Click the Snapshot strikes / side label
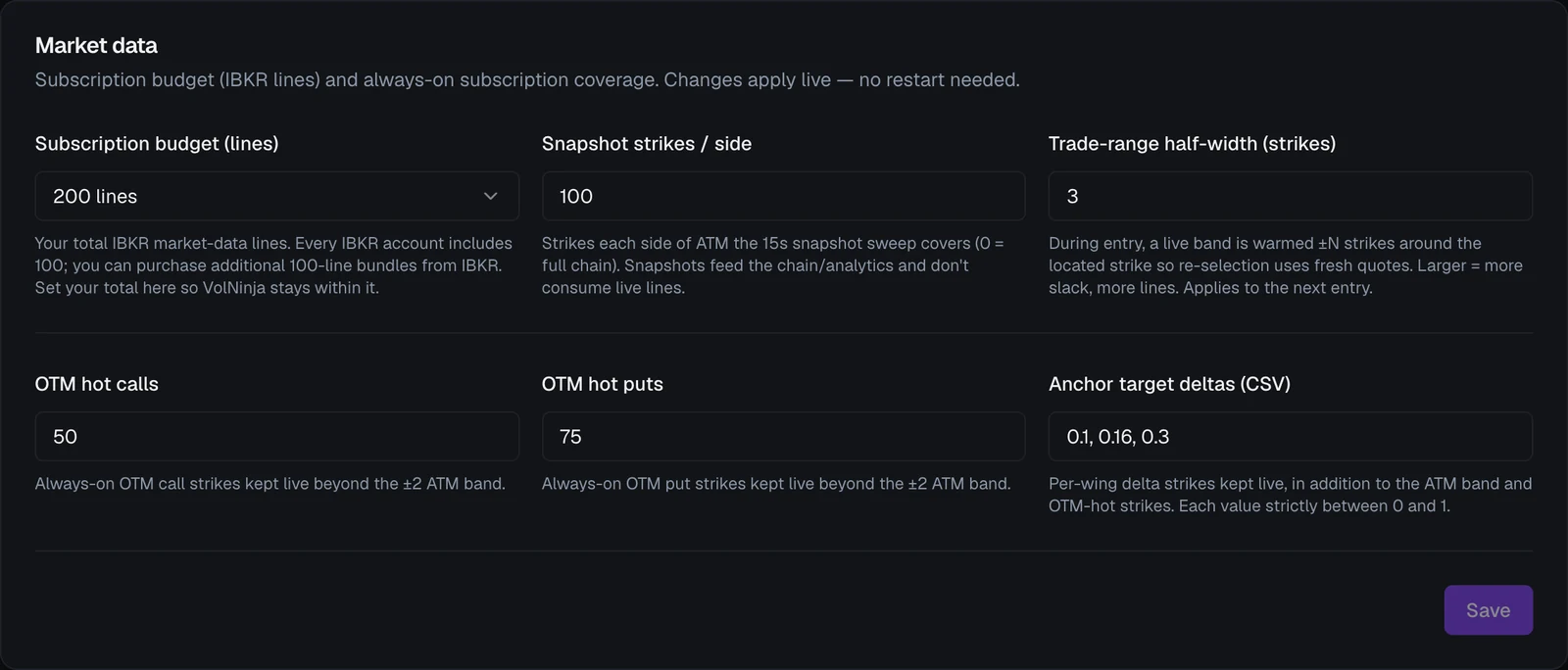This screenshot has height=670, width=1568. 647,144
